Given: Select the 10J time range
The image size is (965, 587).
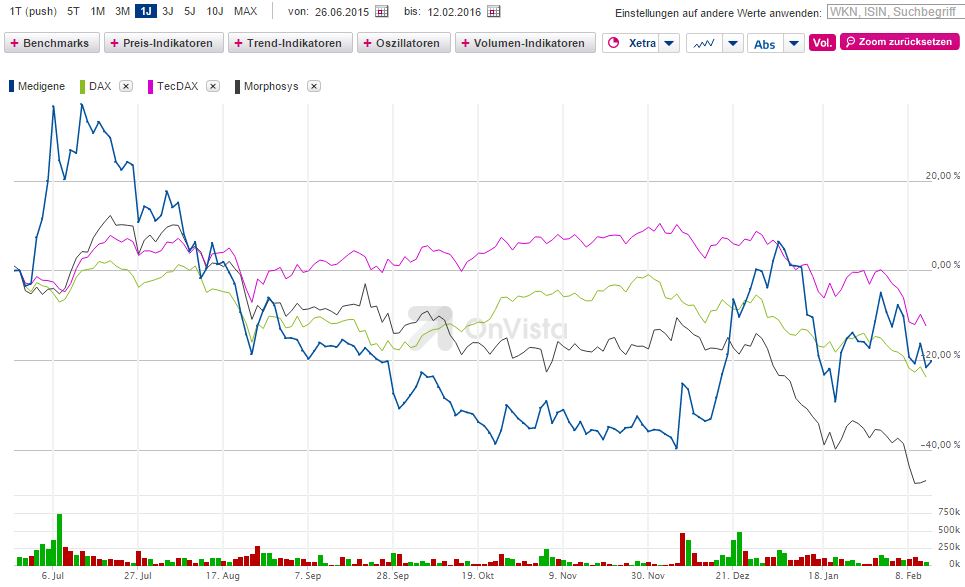Looking at the screenshot, I should pos(215,11).
